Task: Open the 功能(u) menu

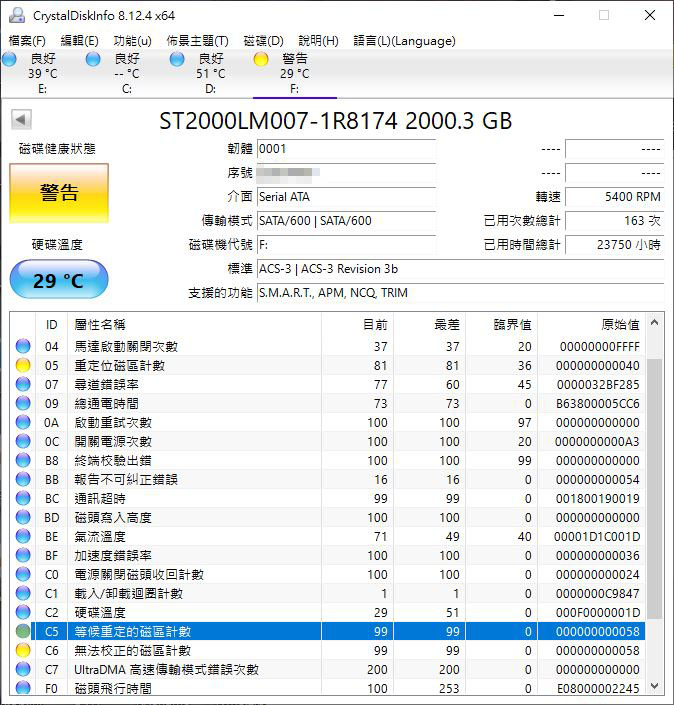Action: [132, 41]
